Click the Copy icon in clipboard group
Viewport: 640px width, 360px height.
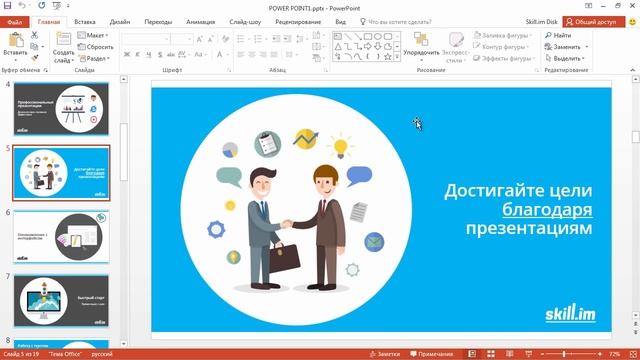[x=34, y=47]
